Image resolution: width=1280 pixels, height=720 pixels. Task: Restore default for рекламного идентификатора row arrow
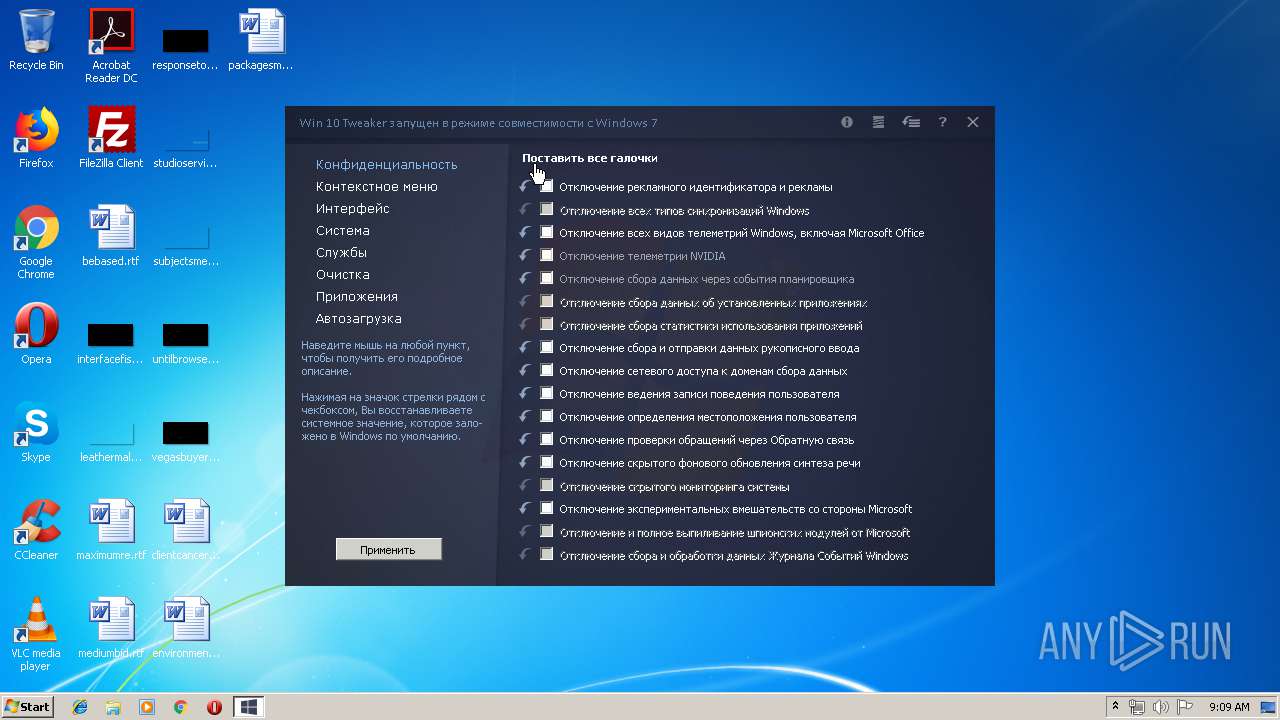[x=525, y=187]
